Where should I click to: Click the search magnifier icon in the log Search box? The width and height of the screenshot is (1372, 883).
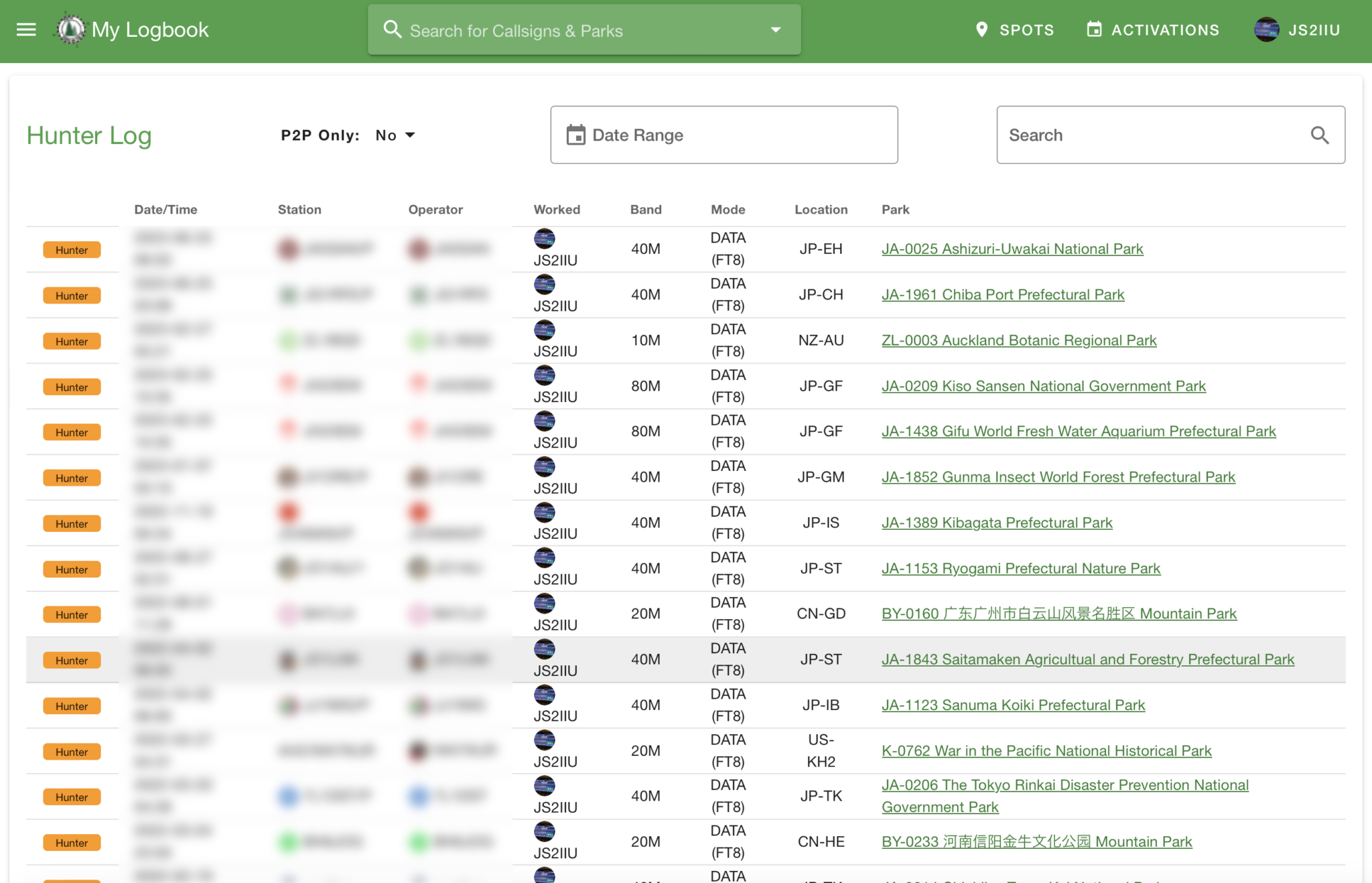[1319, 135]
